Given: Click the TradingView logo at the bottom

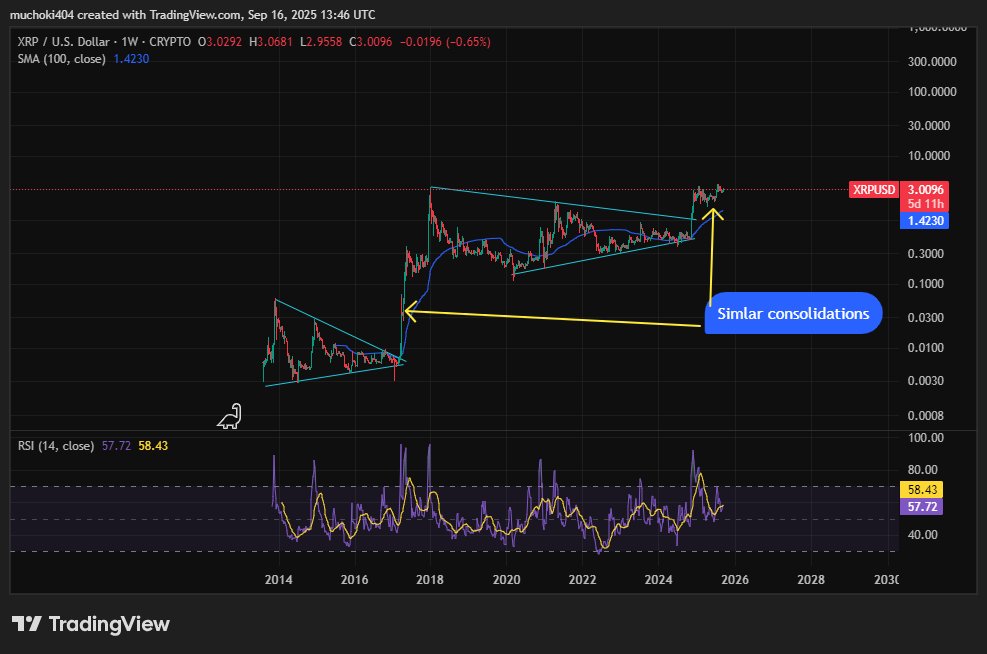Looking at the screenshot, I should (x=91, y=624).
